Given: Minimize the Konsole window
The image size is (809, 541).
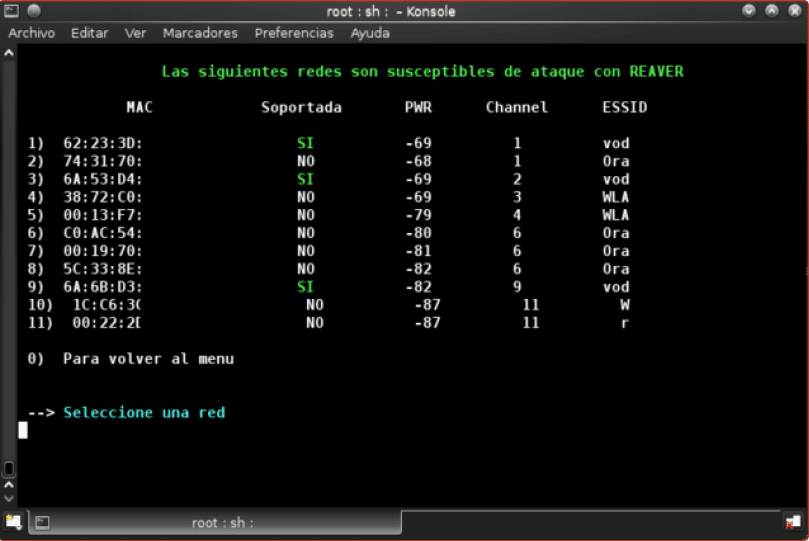Looking at the screenshot, I should coord(749,10).
